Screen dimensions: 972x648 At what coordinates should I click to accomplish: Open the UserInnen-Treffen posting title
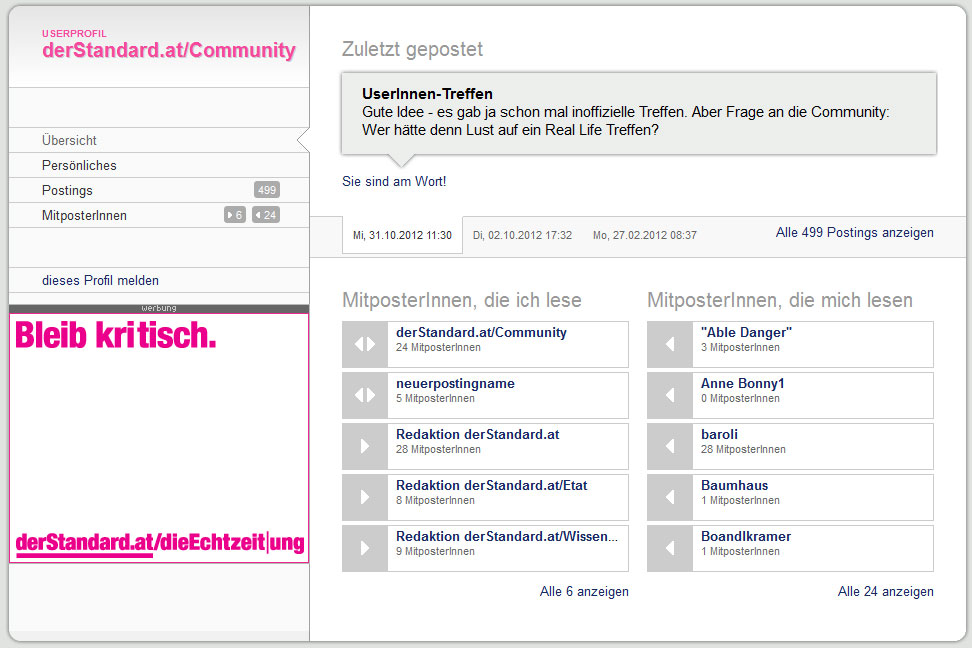[x=427, y=94]
